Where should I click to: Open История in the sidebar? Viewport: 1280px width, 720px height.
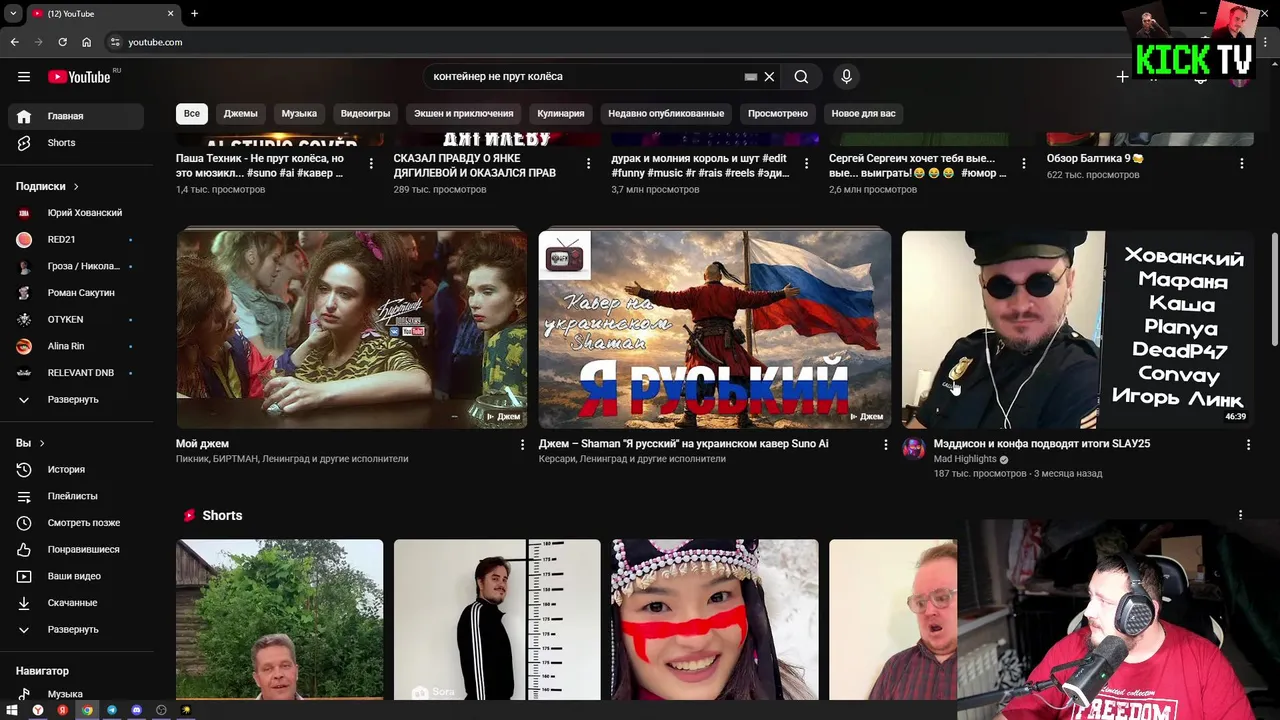[x=76, y=469]
